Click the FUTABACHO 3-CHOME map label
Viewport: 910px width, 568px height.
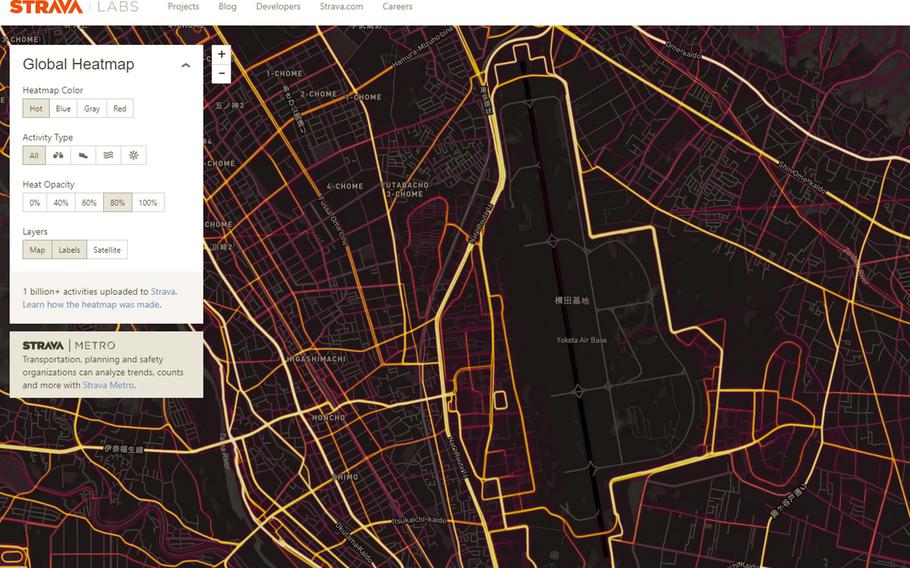coord(405,189)
